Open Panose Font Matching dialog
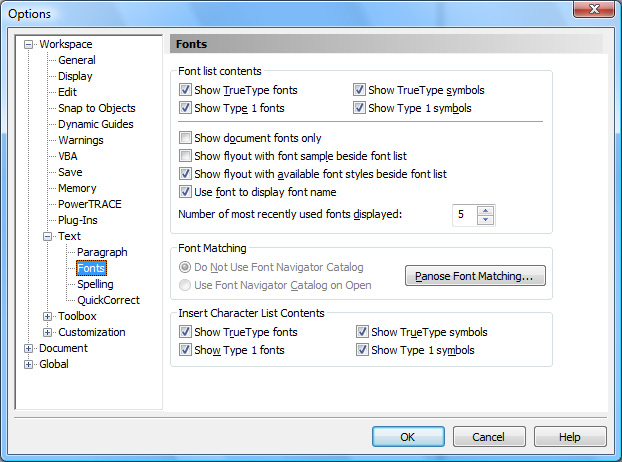 pos(475,276)
